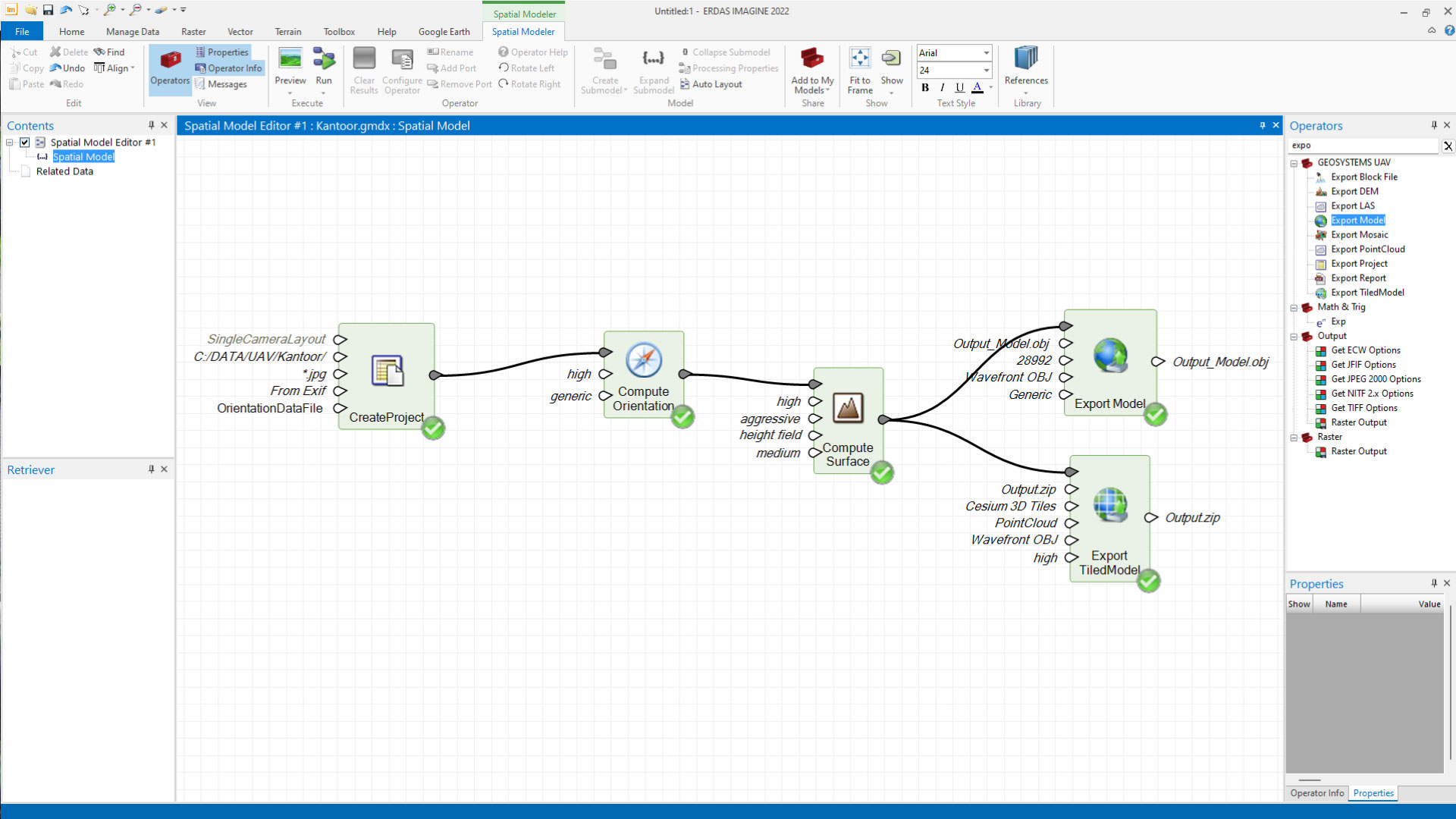Open the text color dropdown arrow

click(990, 88)
